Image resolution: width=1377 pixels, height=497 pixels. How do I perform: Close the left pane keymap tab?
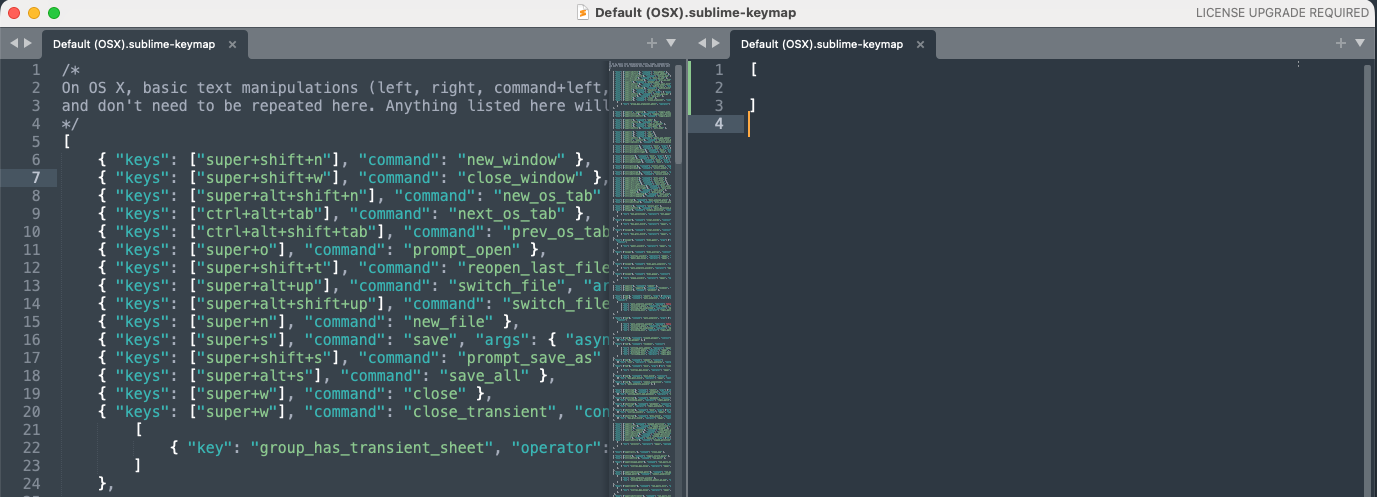tap(233, 44)
